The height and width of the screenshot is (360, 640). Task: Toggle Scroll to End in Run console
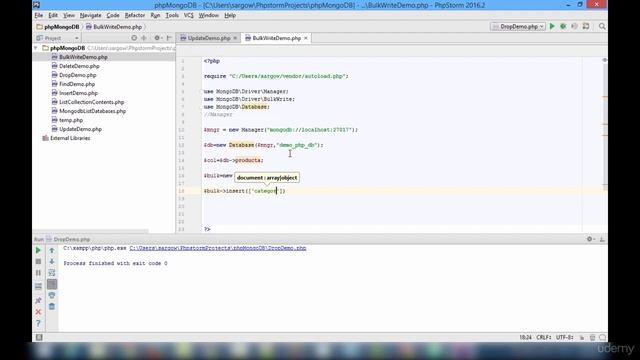point(52,284)
